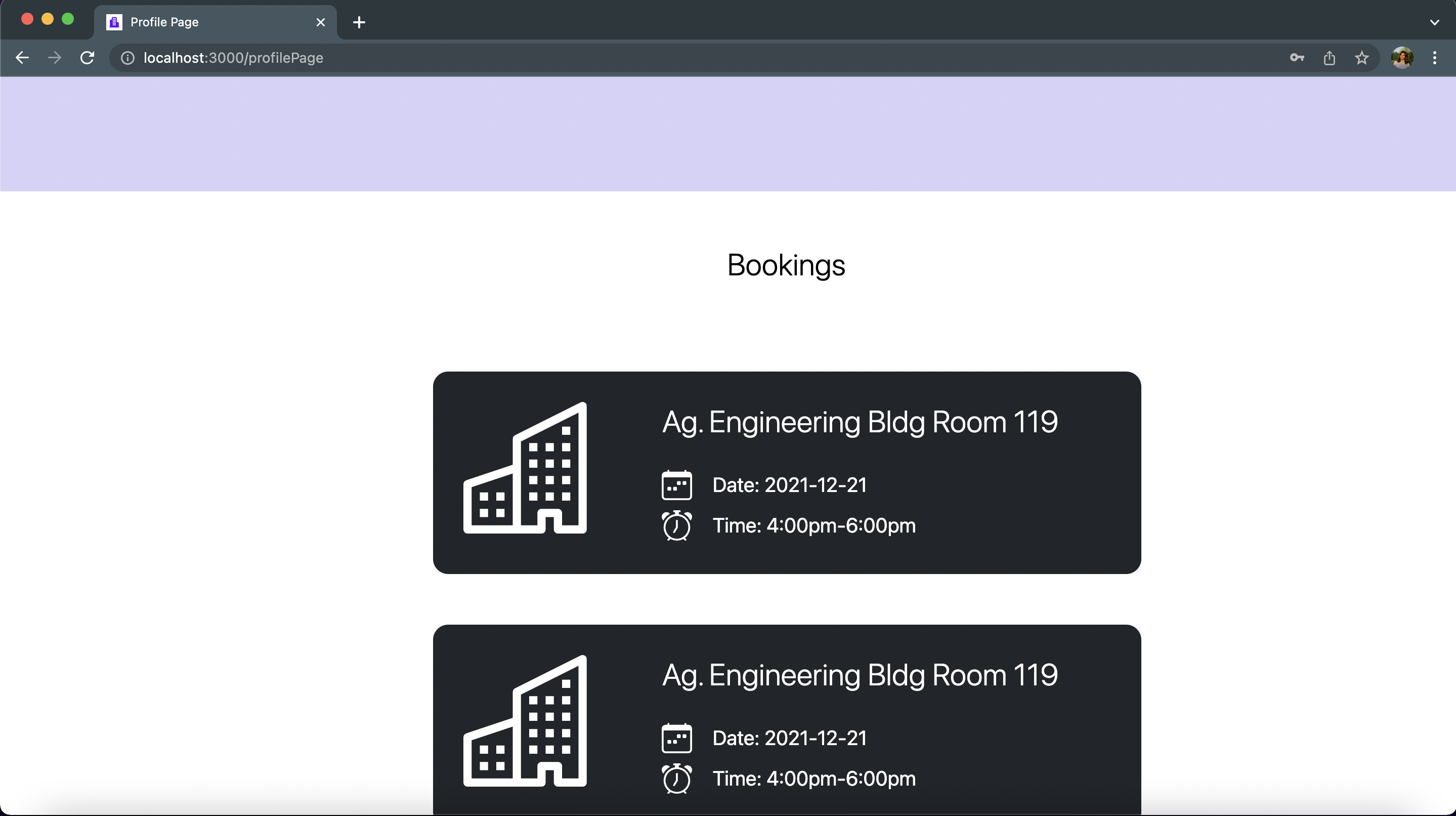Reload the current page
This screenshot has height=816, width=1456.
tap(87, 58)
